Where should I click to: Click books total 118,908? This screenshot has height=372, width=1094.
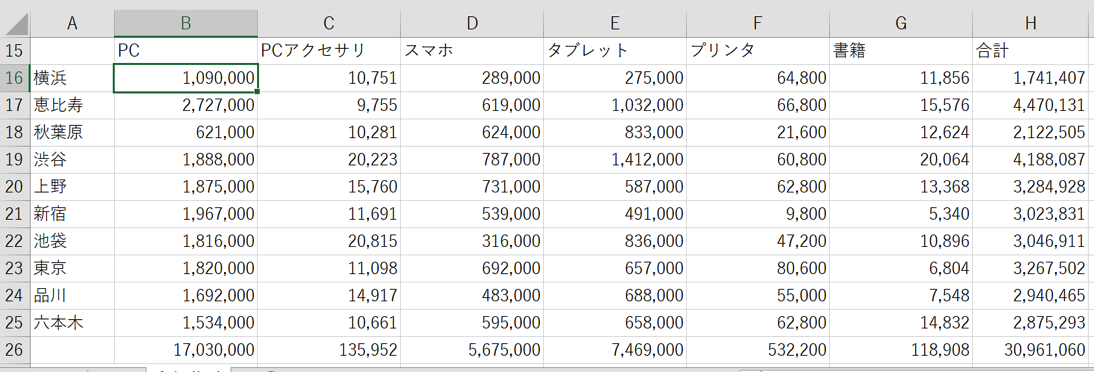tap(901, 350)
